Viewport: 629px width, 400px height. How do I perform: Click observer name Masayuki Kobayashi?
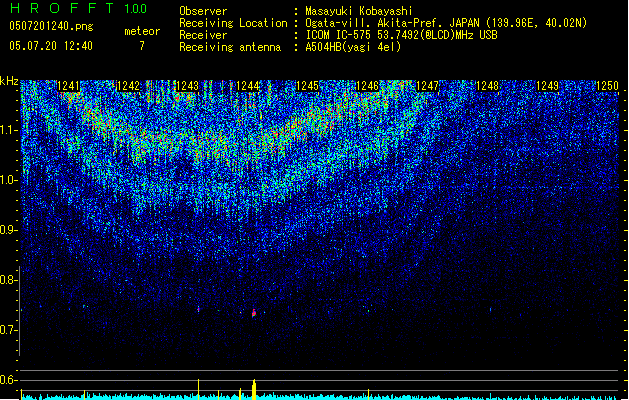point(359,11)
